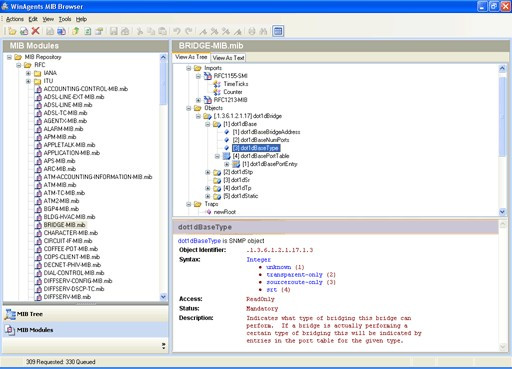The height and width of the screenshot is (369, 512).
Task: Click the blue stacked documents toolbar icon
Action: point(61,31)
